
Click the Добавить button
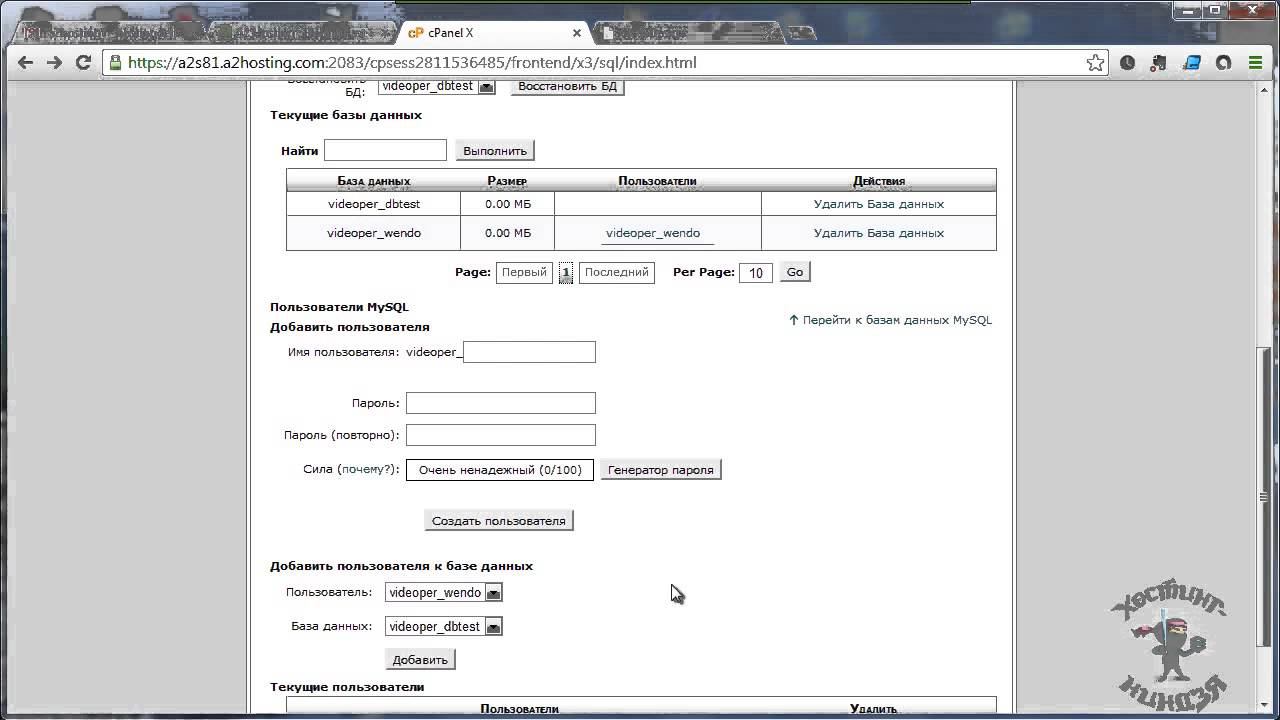(420, 660)
